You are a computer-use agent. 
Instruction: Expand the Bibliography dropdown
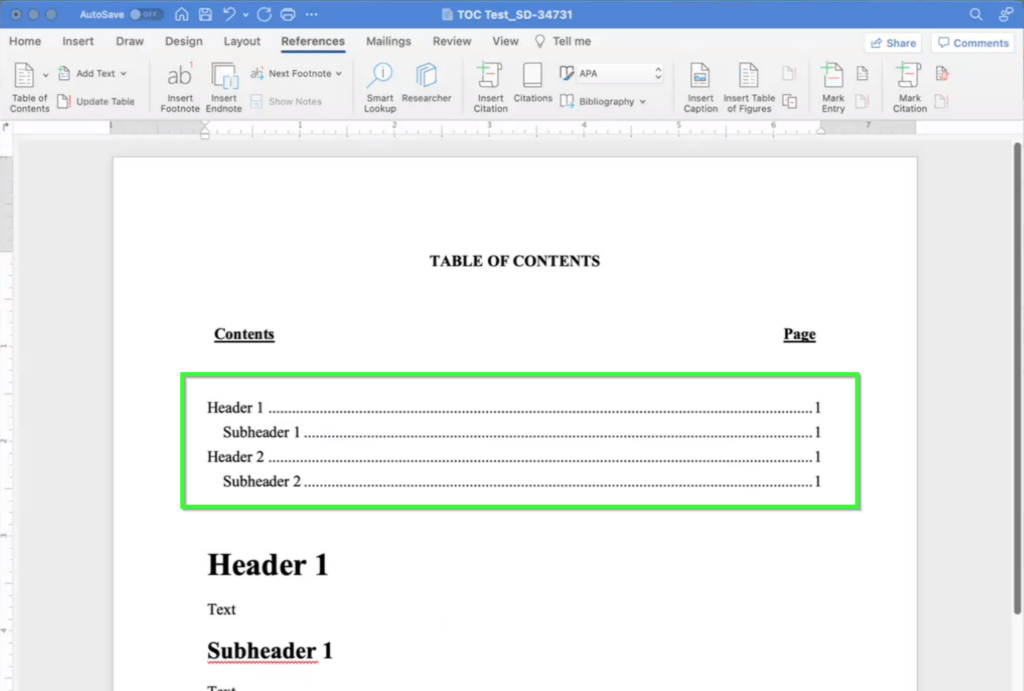pyautogui.click(x=642, y=101)
